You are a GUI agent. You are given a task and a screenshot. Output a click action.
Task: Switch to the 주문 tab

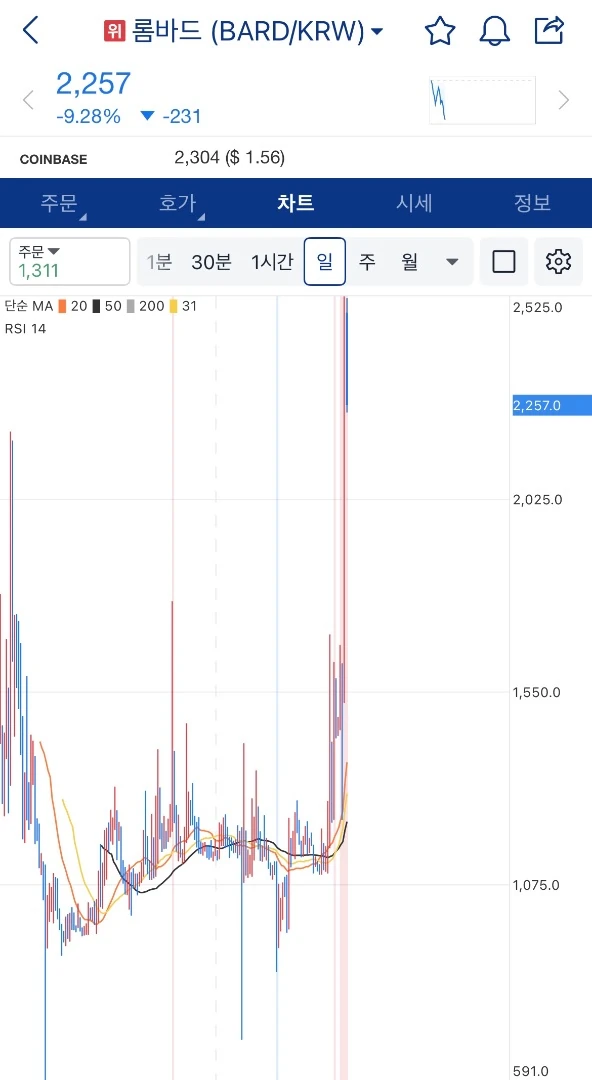pos(59,203)
